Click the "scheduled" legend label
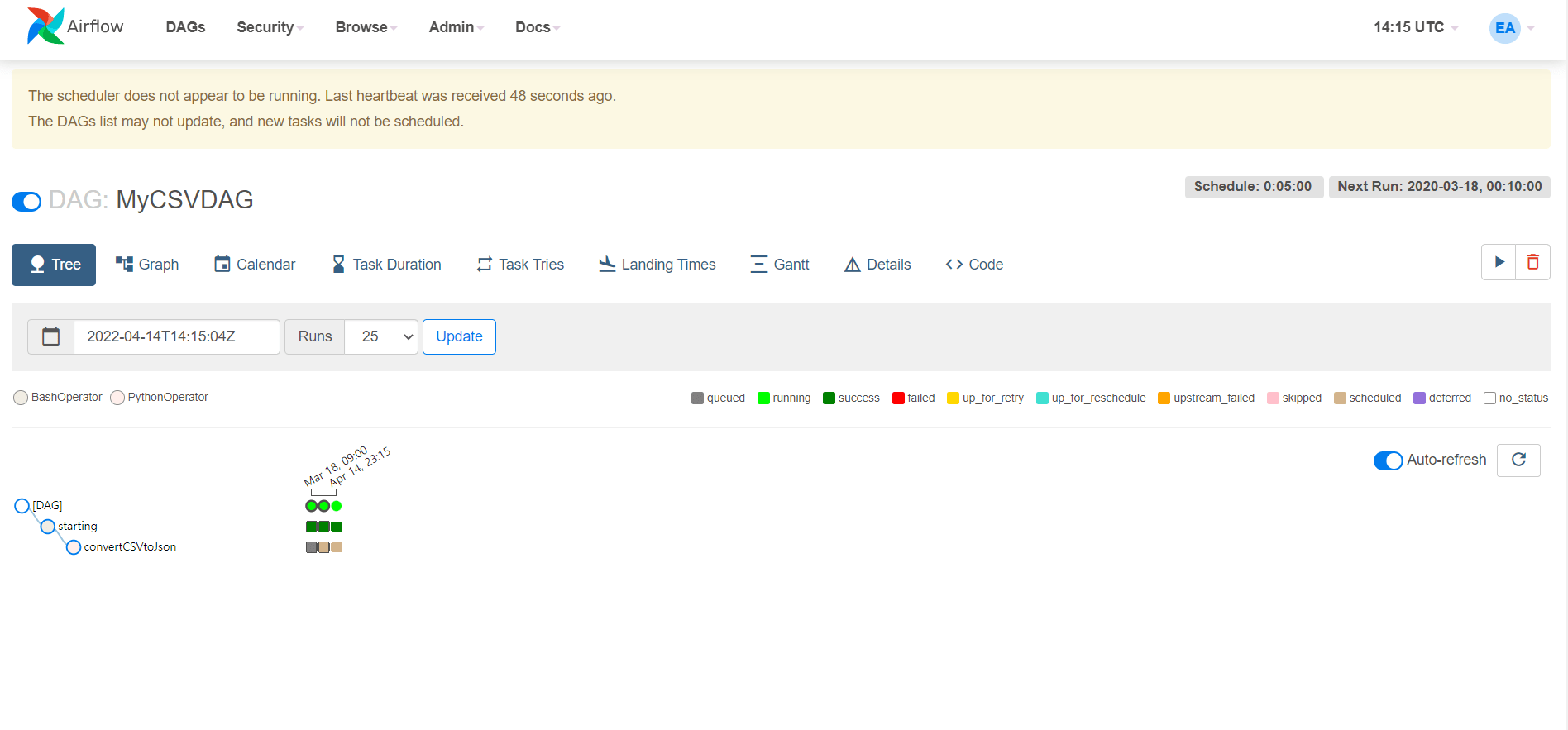The height and width of the screenshot is (730, 1568). tap(1374, 398)
